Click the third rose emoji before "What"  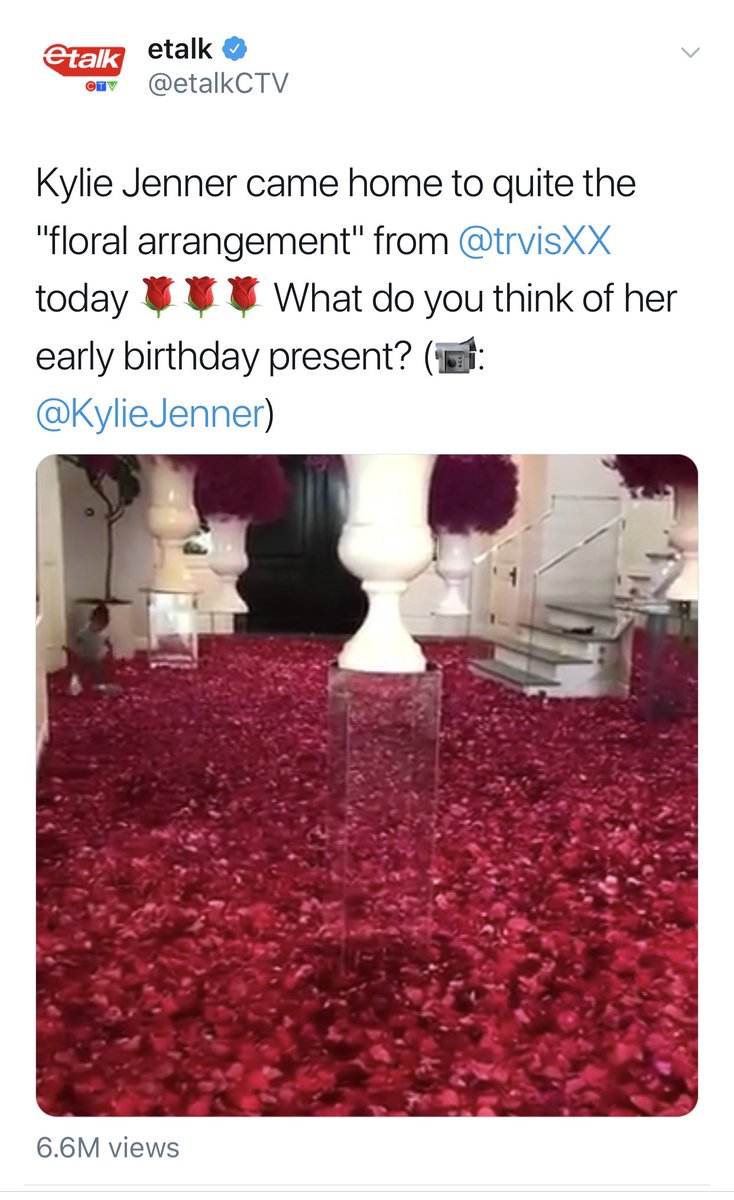pos(243,298)
